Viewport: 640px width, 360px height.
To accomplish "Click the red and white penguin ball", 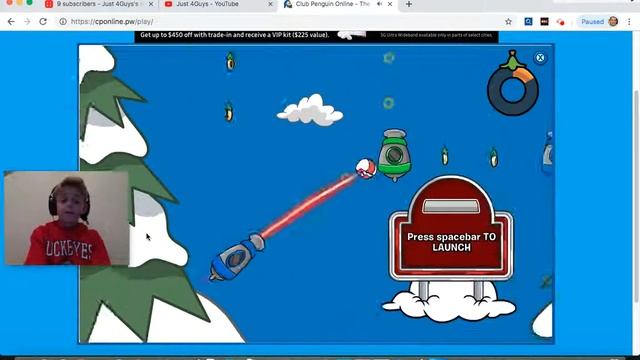I will pos(366,169).
